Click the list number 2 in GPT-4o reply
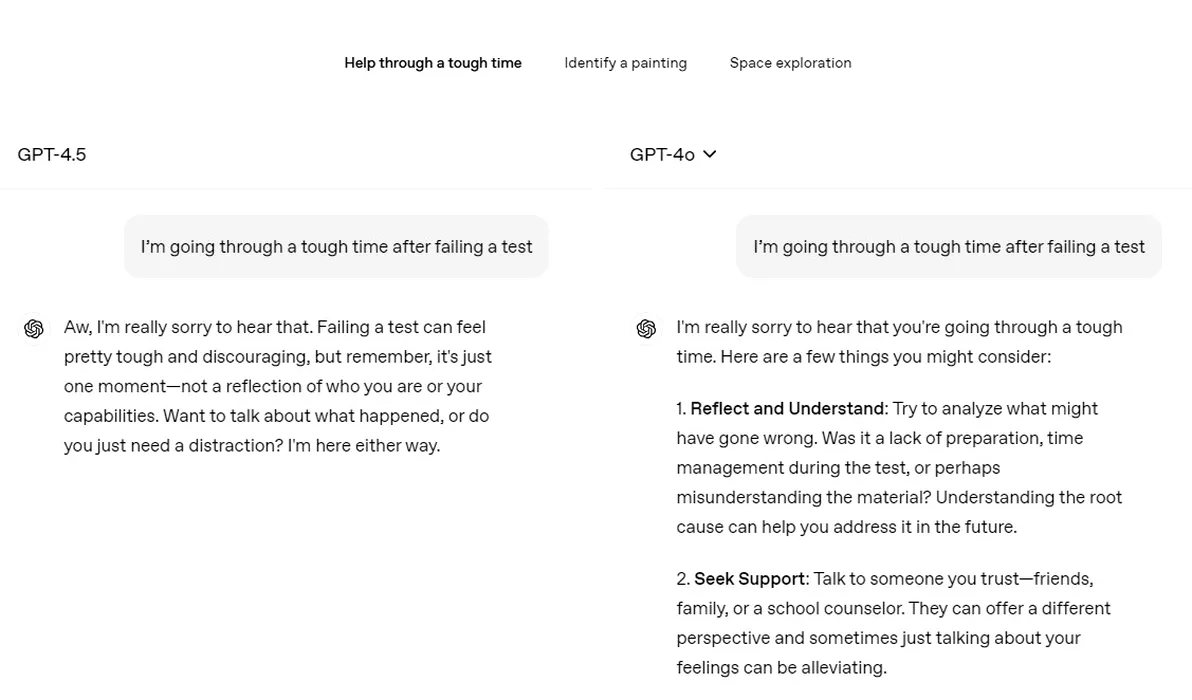 683,578
